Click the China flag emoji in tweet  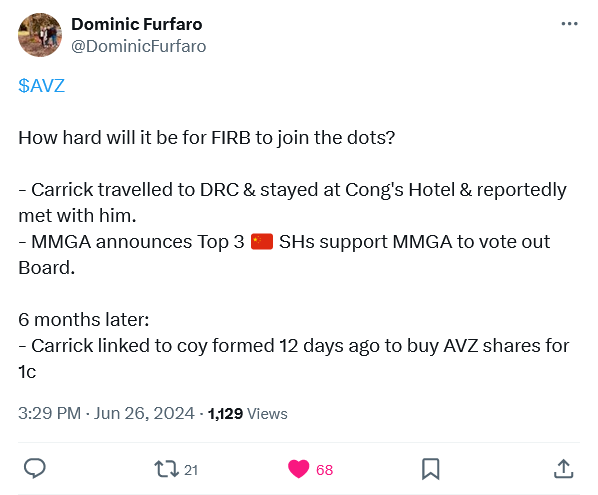(x=262, y=242)
